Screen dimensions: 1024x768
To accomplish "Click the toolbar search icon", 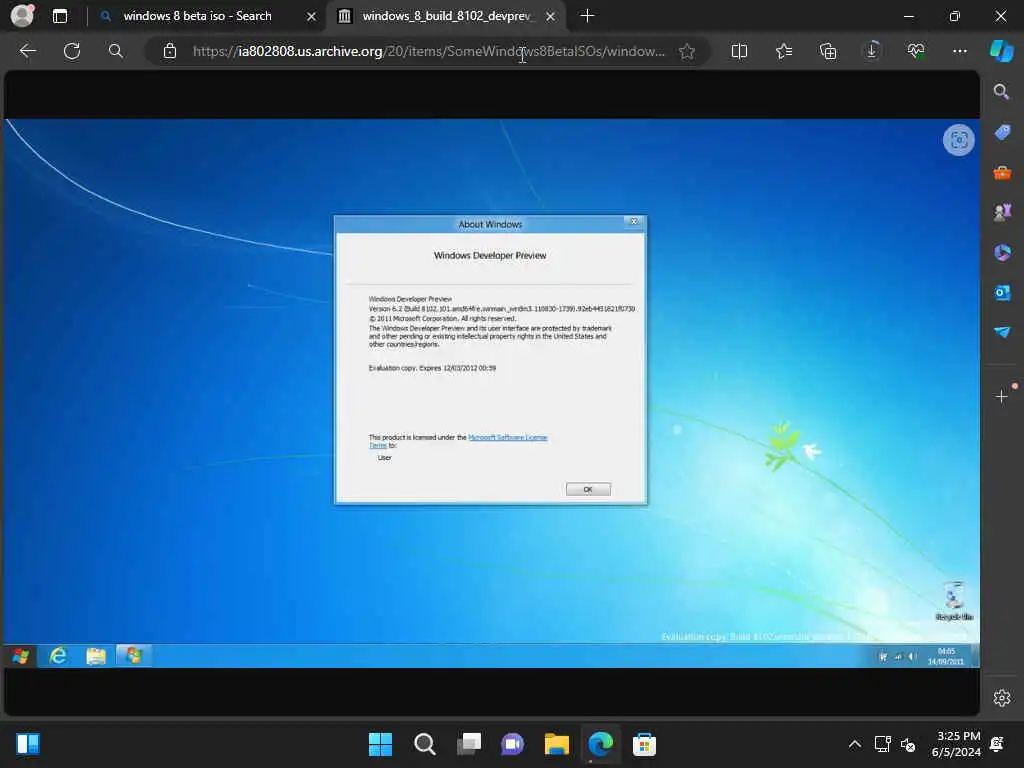I will [x=116, y=51].
